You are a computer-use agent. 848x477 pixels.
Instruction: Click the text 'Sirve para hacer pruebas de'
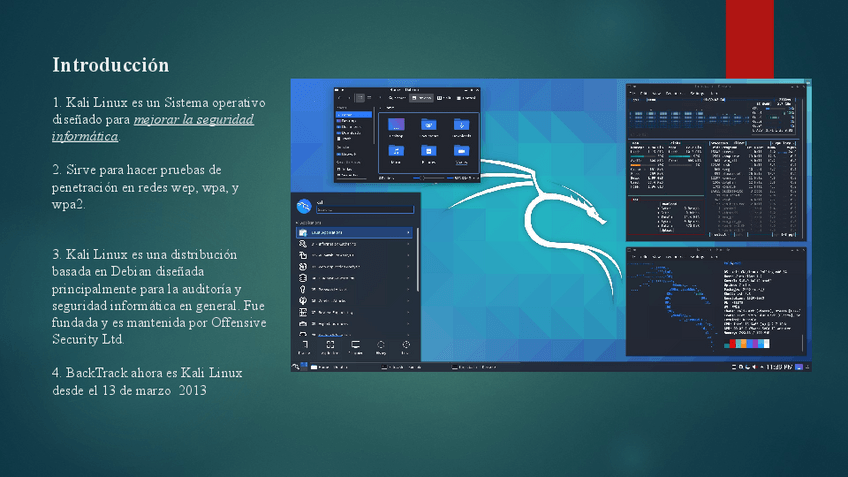144,170
